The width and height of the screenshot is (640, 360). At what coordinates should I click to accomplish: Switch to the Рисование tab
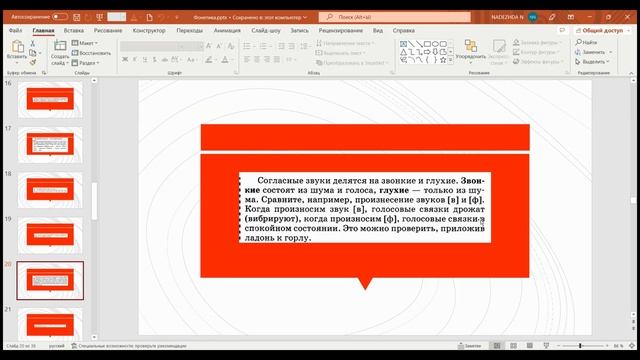(108, 31)
